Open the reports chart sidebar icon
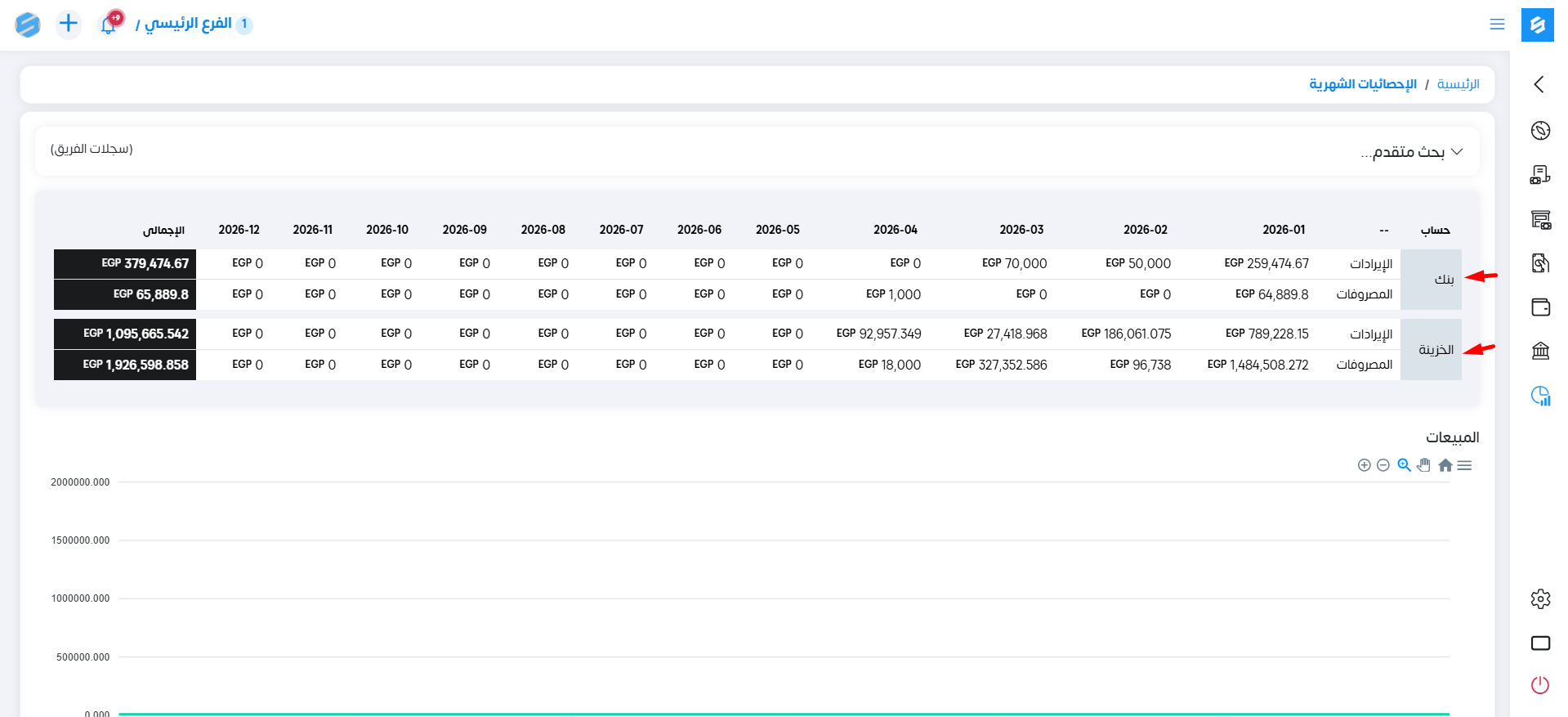The image size is (1568, 717). pos(1540,396)
